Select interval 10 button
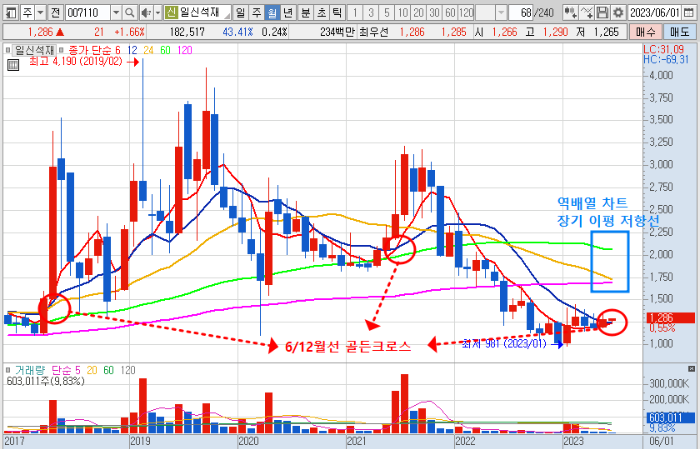 (x=403, y=12)
